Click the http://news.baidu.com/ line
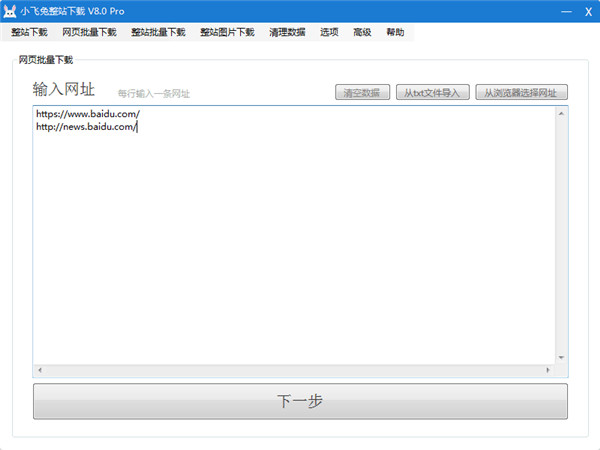The width and height of the screenshot is (600, 450). 86,127
